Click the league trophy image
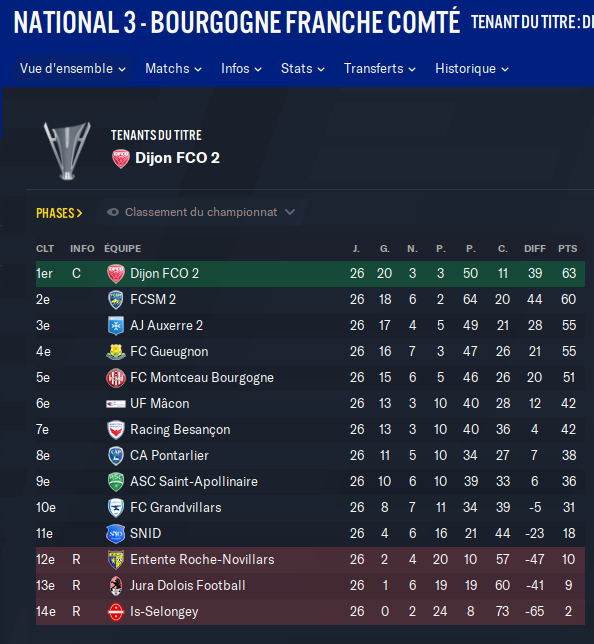The width and height of the screenshot is (594, 644). 67,151
